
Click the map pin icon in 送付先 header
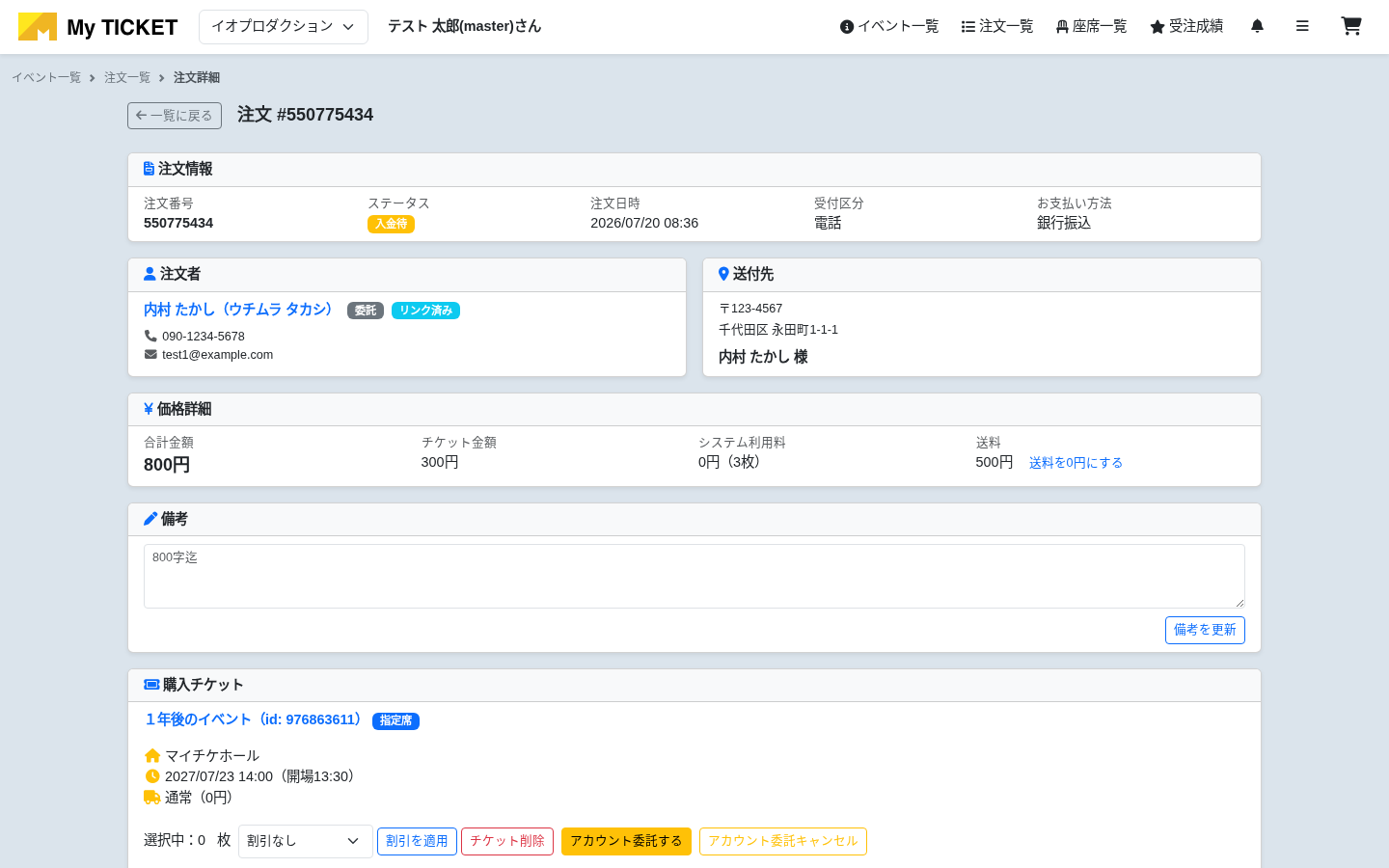click(x=723, y=274)
